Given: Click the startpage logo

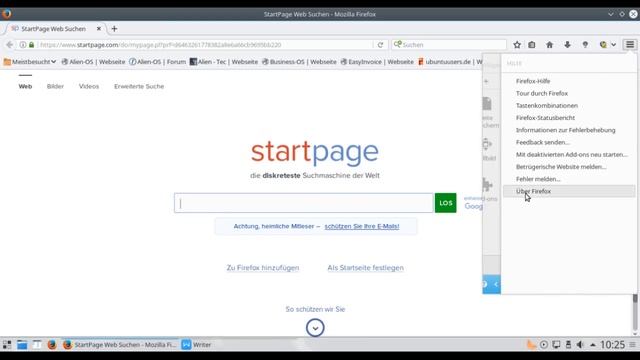Looking at the screenshot, I should [315, 152].
